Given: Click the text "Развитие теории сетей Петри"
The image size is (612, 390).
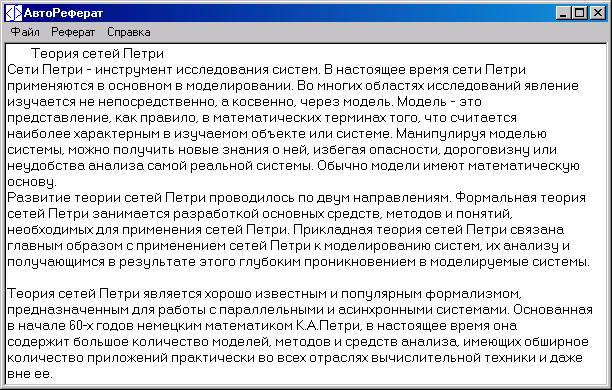Looking at the screenshot, I should (x=107, y=198).
